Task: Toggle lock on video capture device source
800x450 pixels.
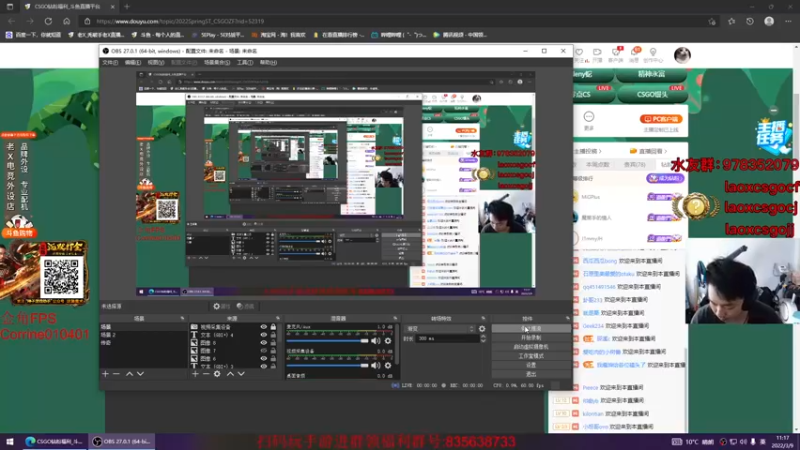Action: [273, 327]
